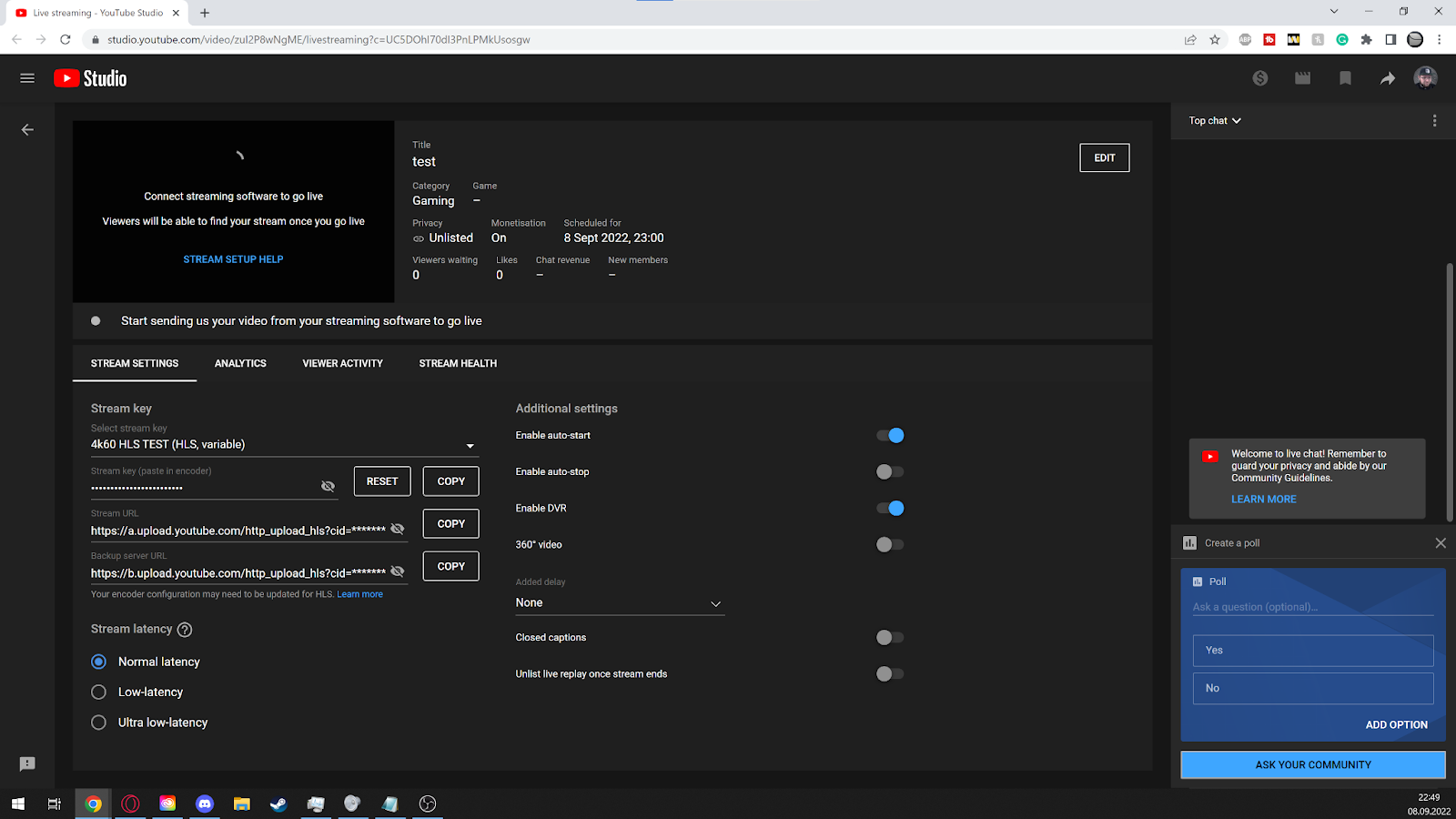The image size is (1456, 819).
Task: Close the Create a poll panel
Action: 1440,543
